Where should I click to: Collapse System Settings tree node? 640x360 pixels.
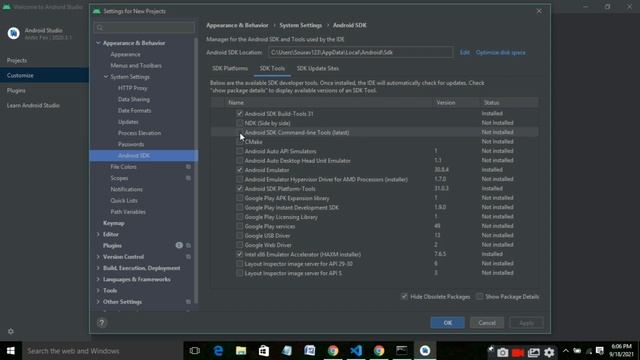106,77
